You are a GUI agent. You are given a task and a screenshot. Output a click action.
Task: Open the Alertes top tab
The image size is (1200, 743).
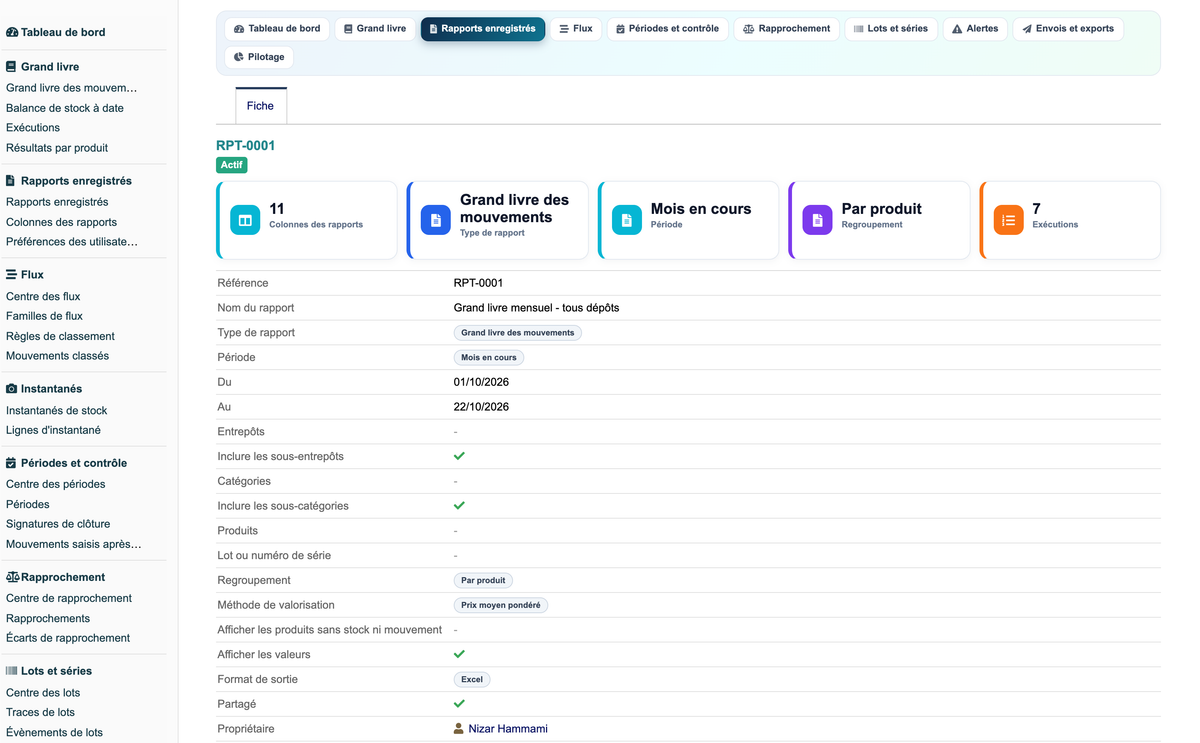pyautogui.click(x=975, y=29)
